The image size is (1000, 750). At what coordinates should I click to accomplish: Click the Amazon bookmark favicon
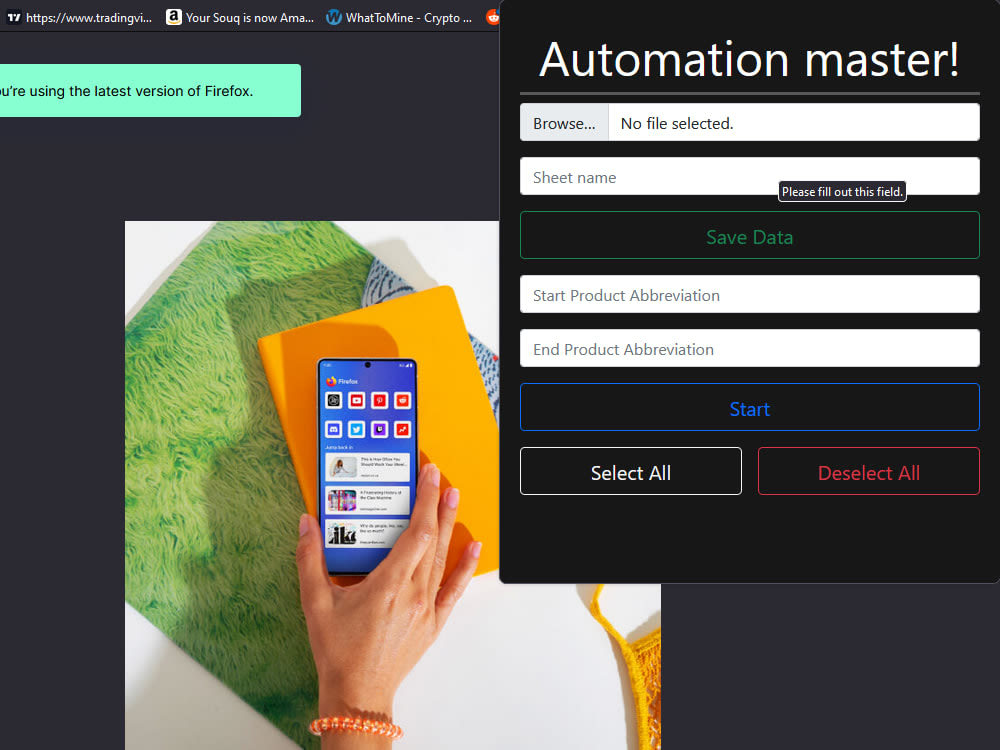(173, 17)
